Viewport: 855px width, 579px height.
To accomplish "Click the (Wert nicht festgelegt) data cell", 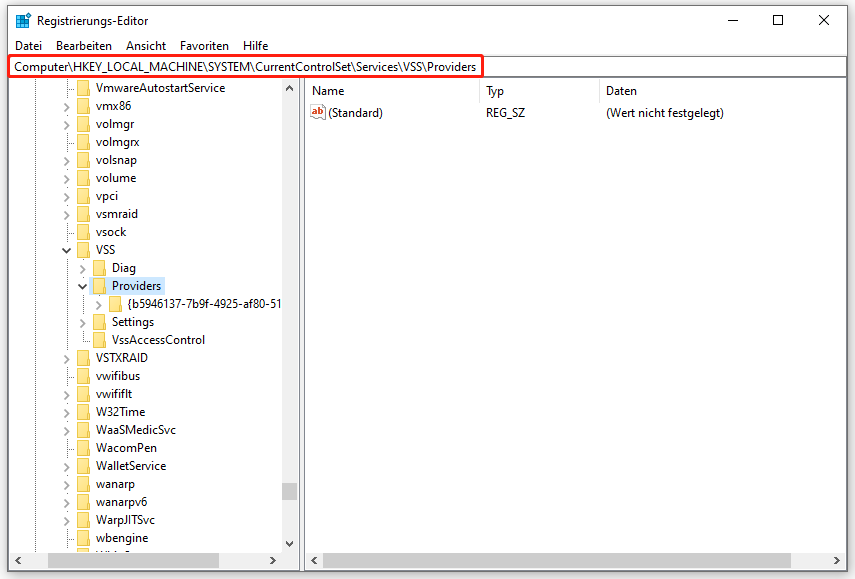I will coord(665,113).
